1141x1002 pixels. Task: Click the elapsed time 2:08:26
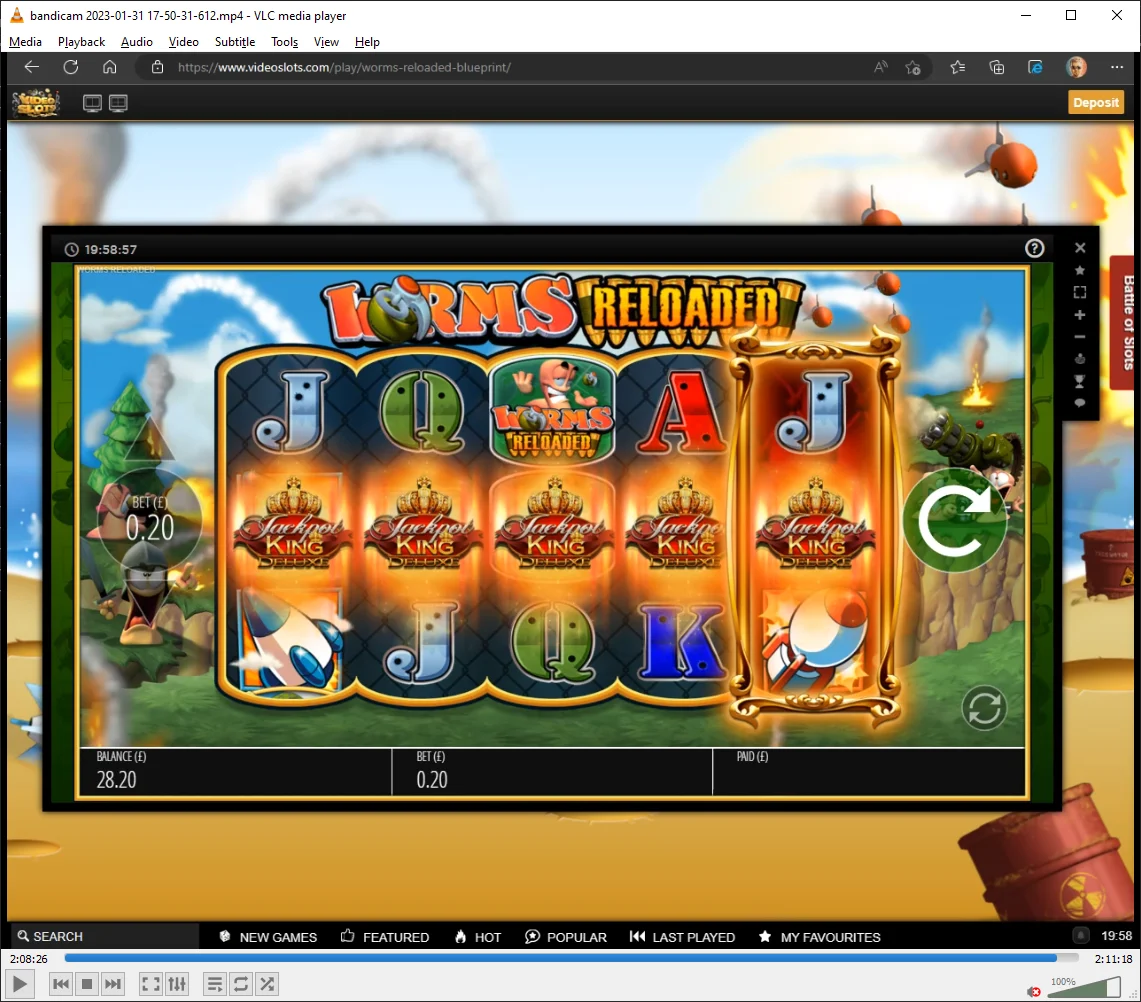coord(29,959)
